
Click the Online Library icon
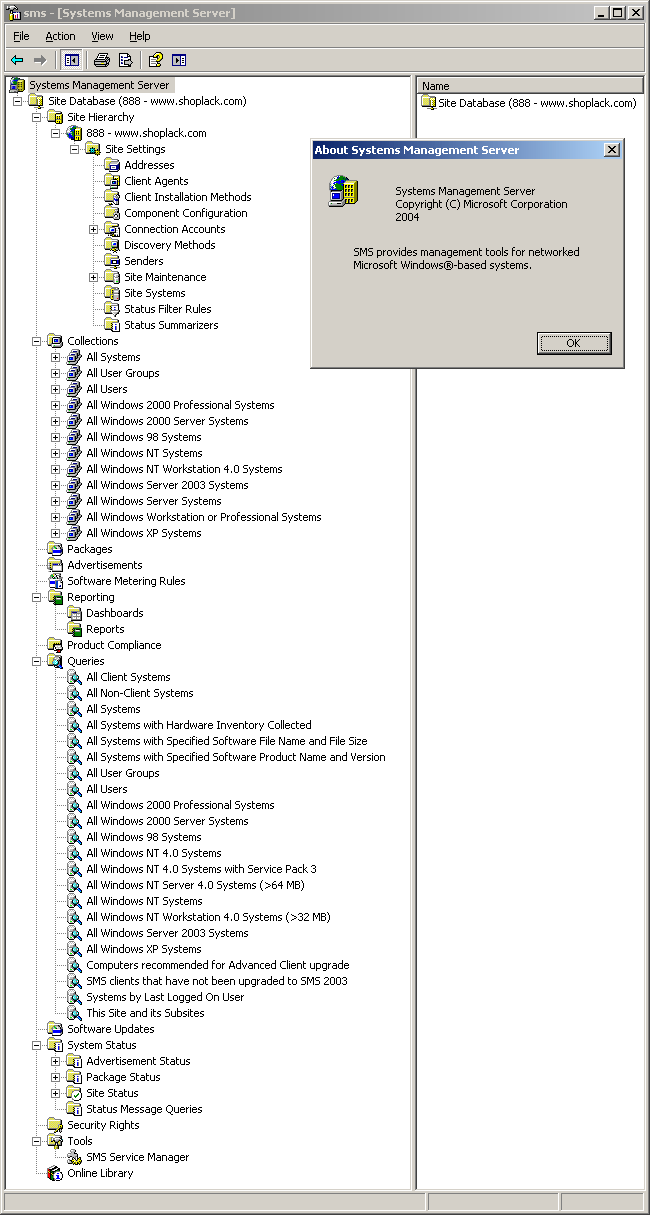coord(55,1173)
